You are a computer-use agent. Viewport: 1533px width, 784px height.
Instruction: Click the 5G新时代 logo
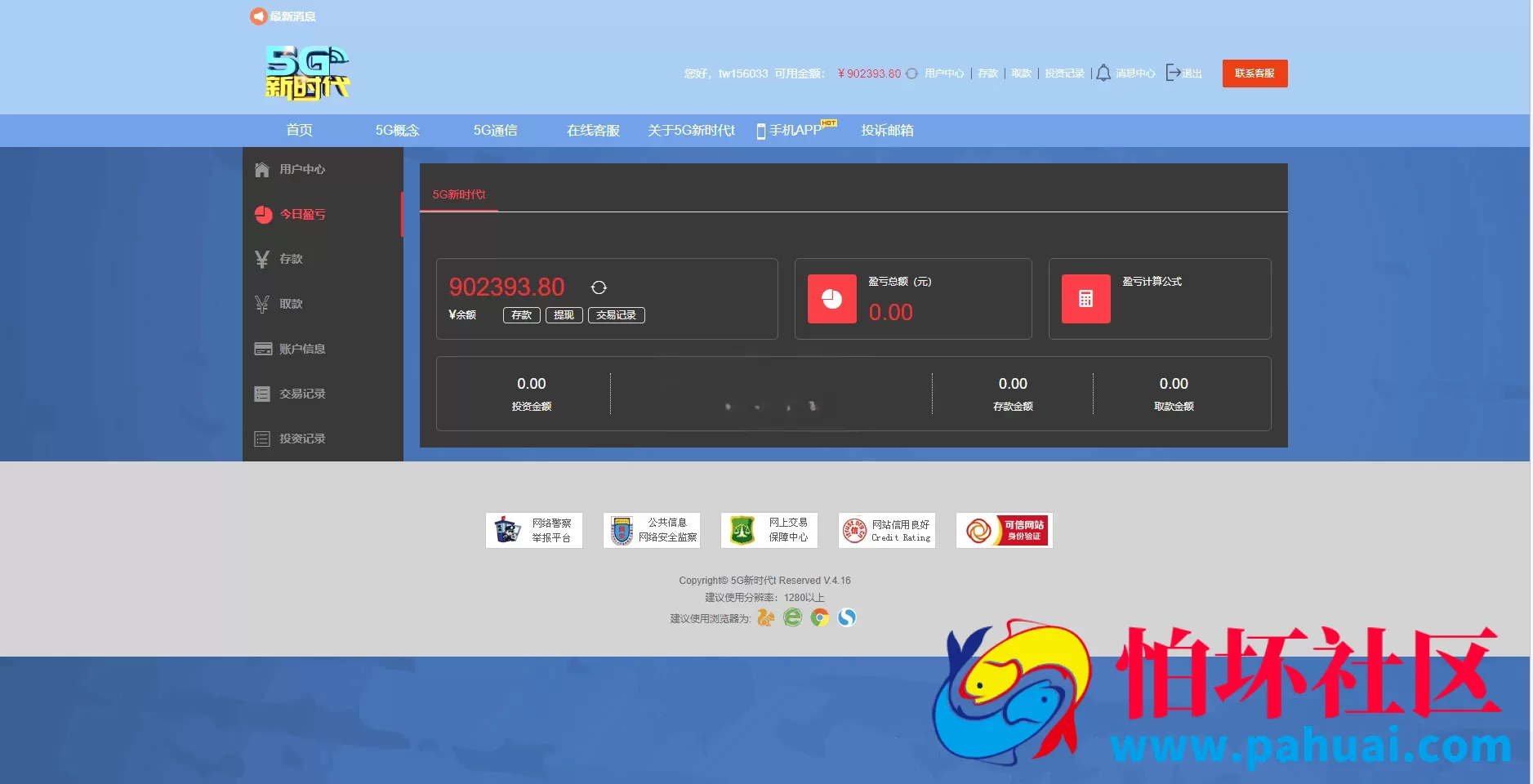(x=307, y=73)
